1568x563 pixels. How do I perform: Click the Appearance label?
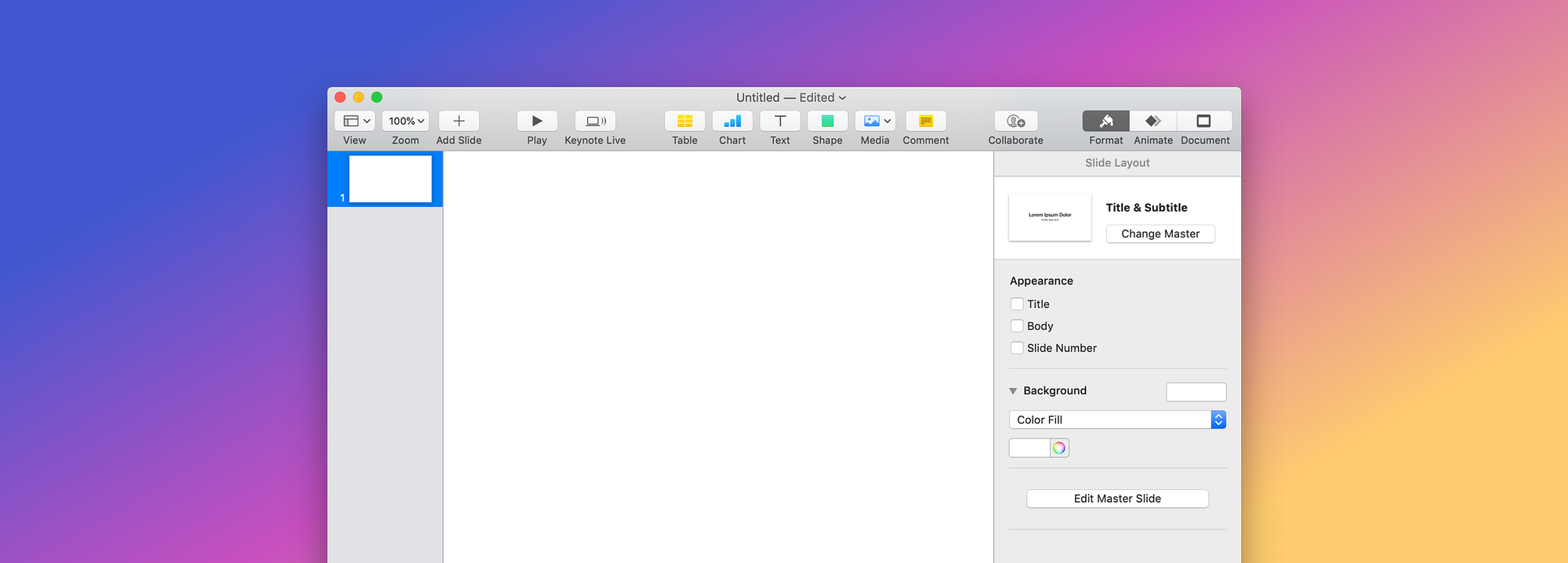pos(1041,281)
